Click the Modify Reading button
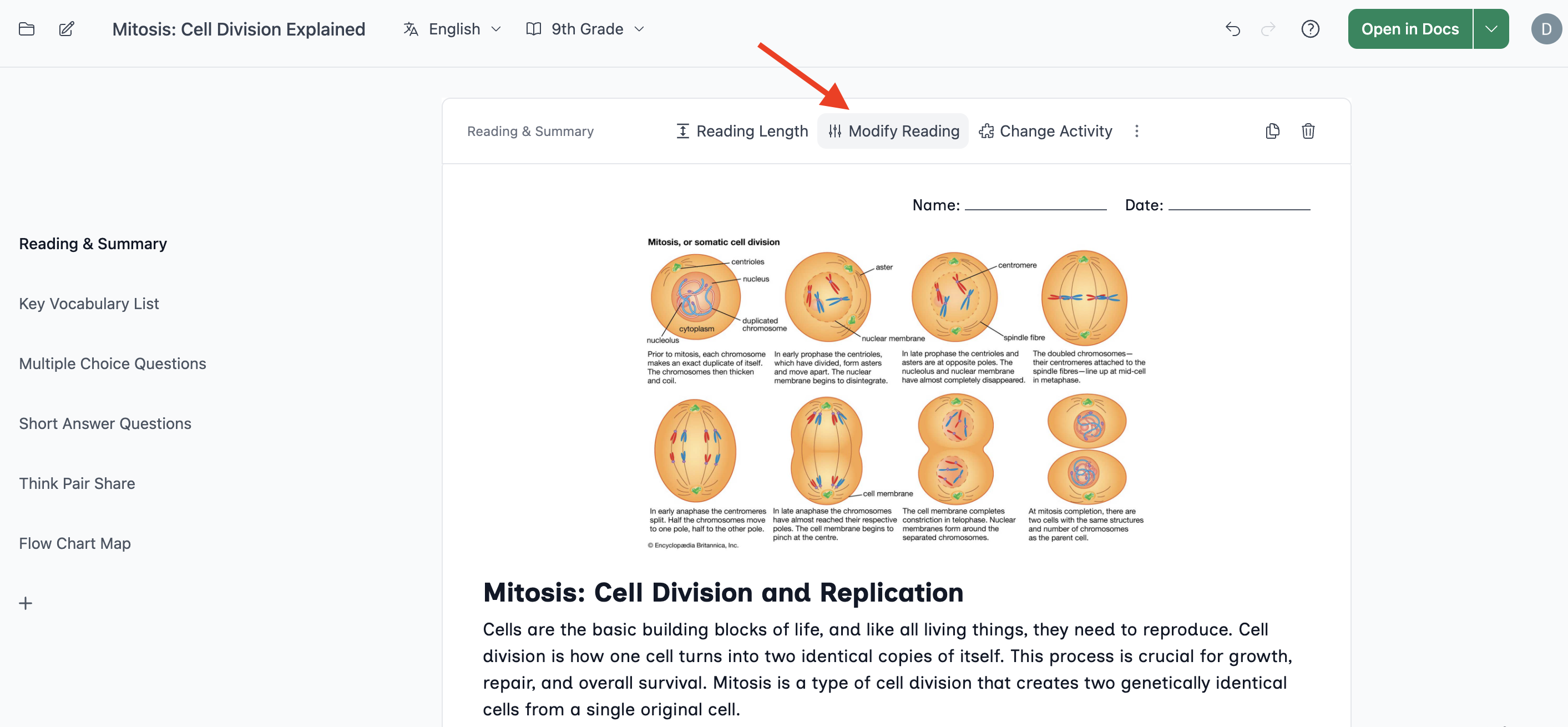Image resolution: width=1568 pixels, height=727 pixels. (892, 131)
